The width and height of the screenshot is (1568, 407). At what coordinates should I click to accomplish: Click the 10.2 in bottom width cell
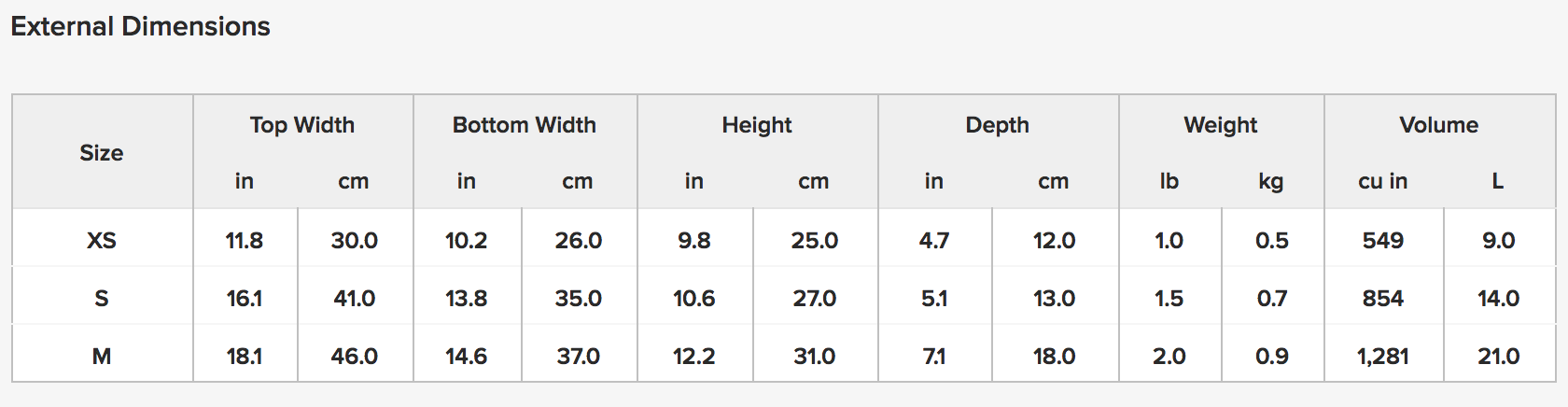pos(467,241)
